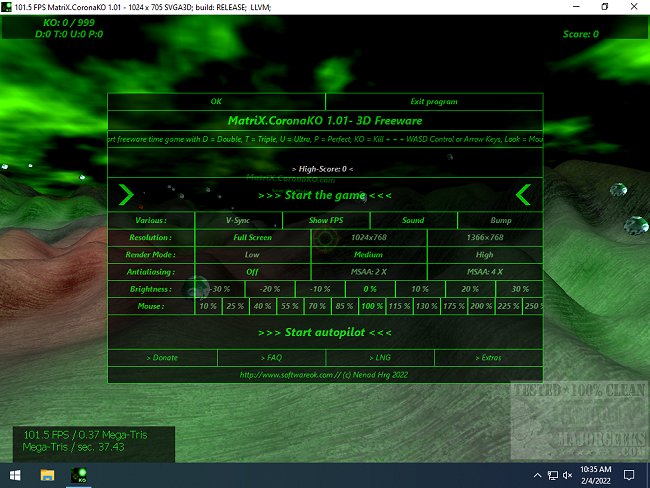Set mouse sensitivity to 70 %
650x488 pixels.
click(x=318, y=306)
